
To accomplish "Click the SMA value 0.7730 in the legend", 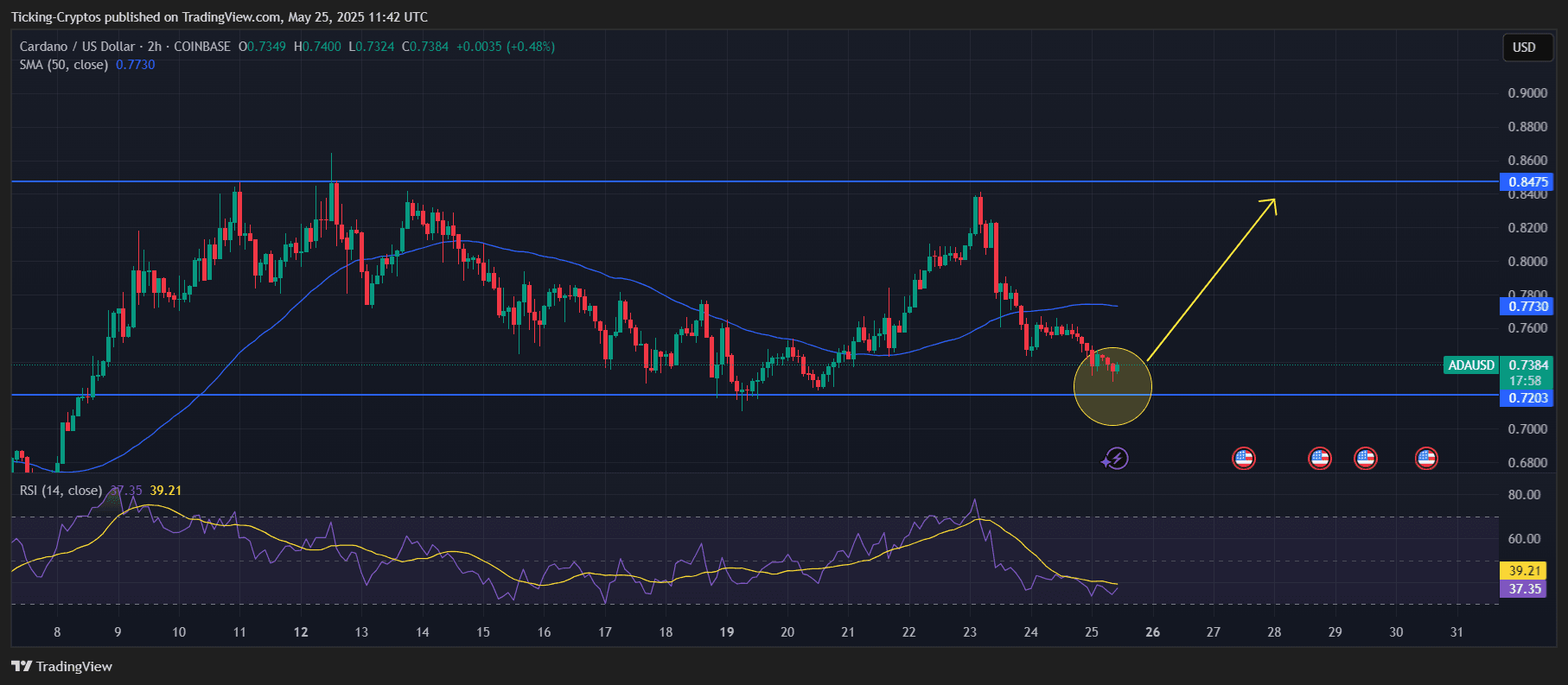I will click(136, 65).
